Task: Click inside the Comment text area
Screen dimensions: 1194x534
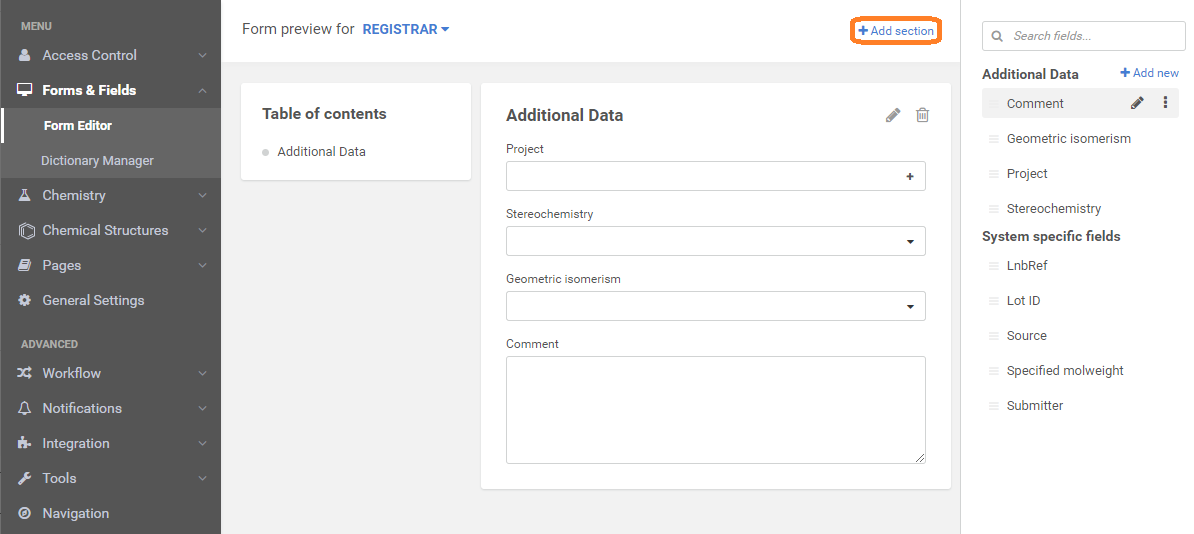Action: pos(715,410)
